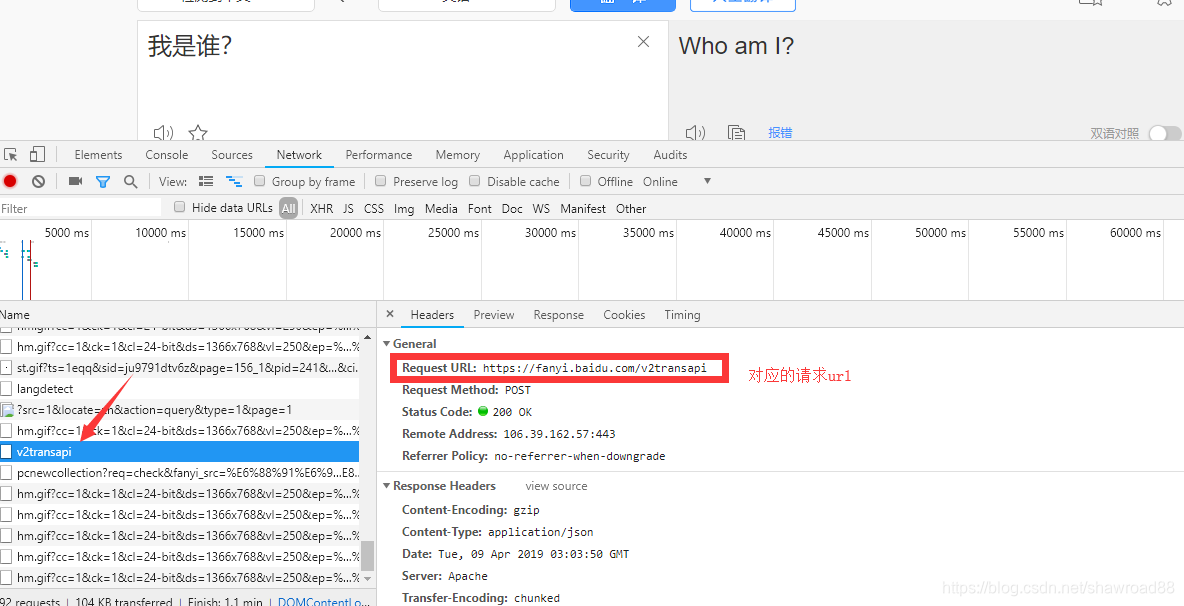Select the ?src=1&locate request row
This screenshot has height=606, width=1184.
[180, 410]
